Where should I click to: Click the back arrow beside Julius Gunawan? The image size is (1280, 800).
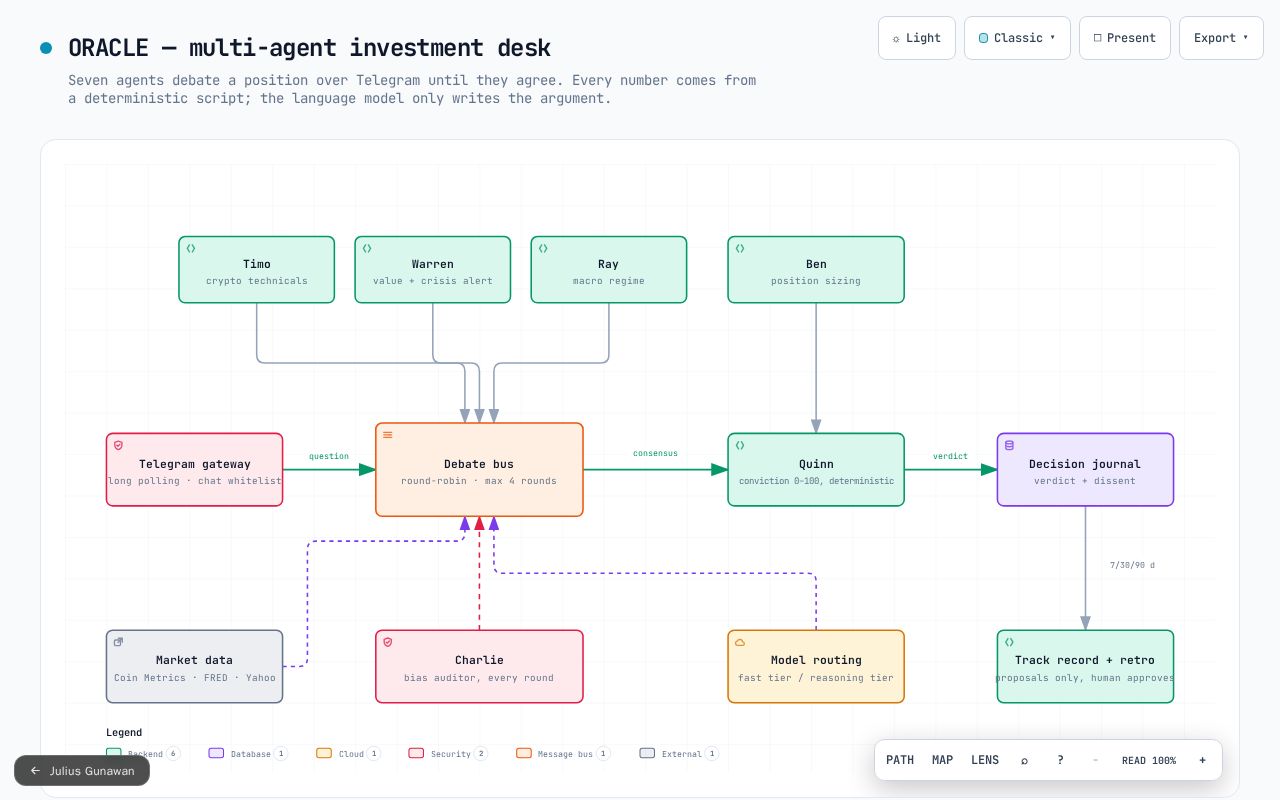(x=36, y=771)
